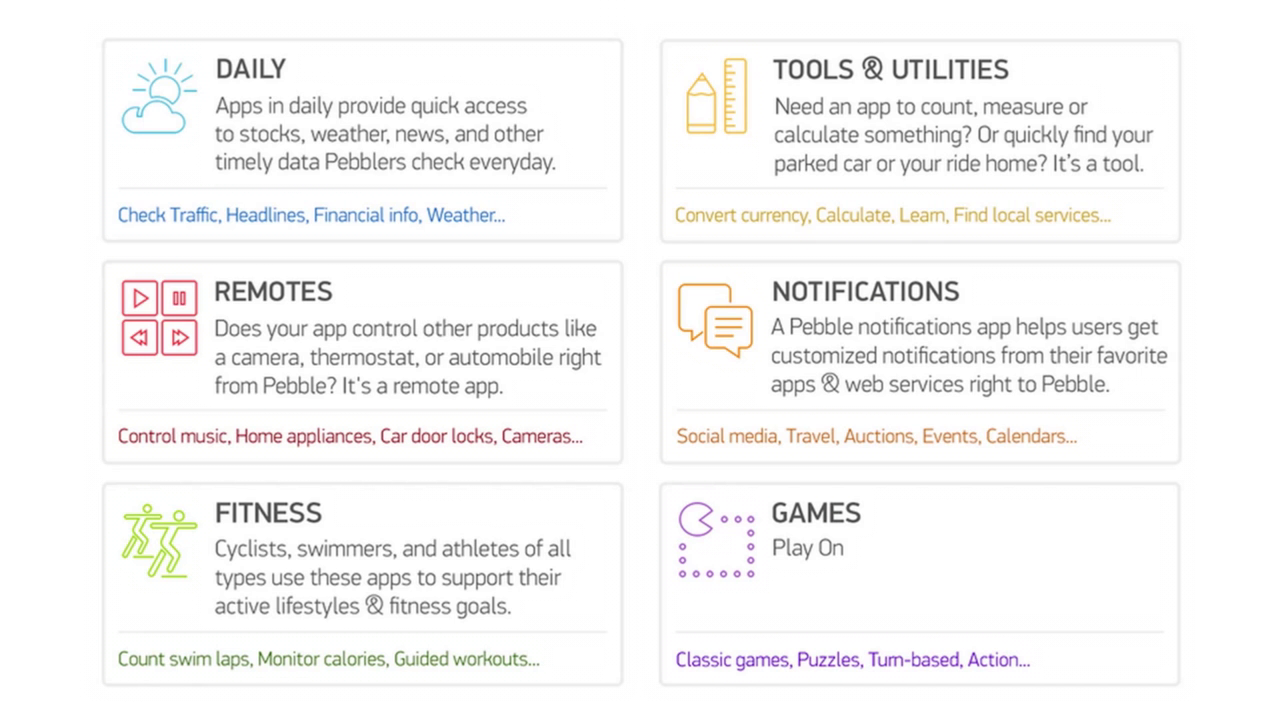Select the NOTIFICATIONS category title
Screen dimensions: 1280x720
[x=865, y=292]
